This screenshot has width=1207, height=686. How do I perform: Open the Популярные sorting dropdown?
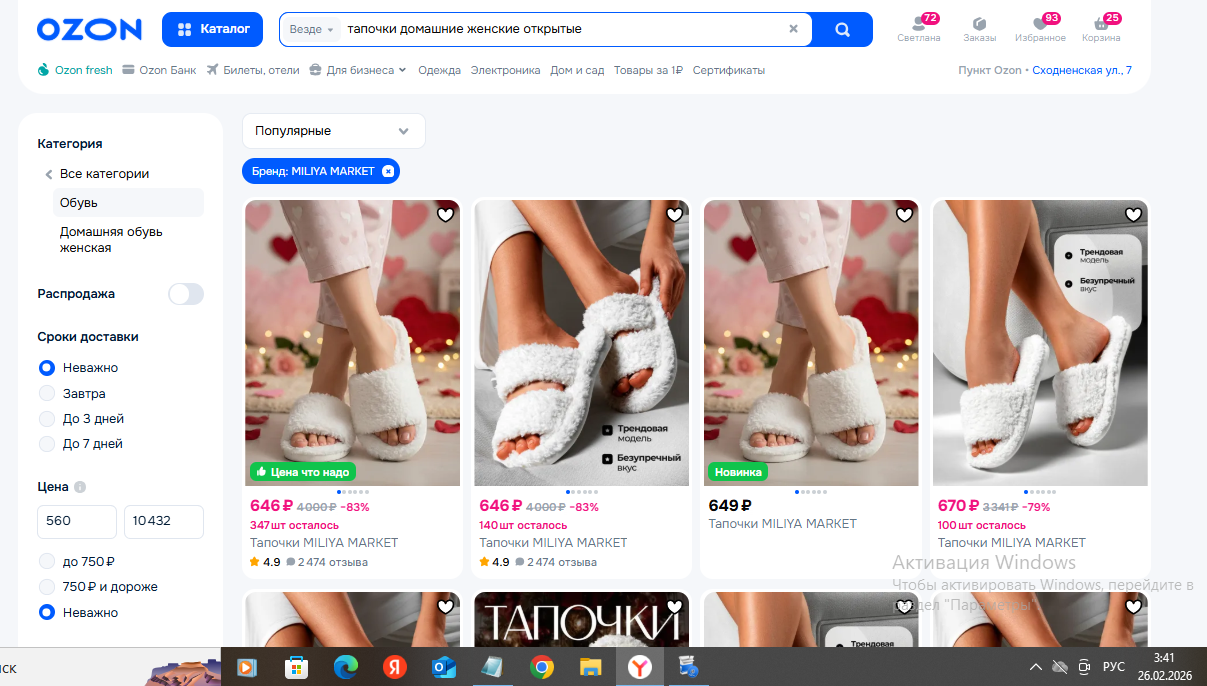tap(333, 131)
